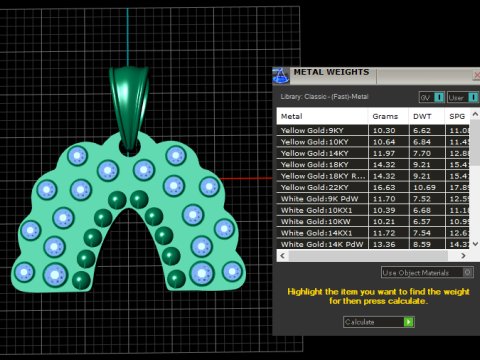Click the 13.36 grams value

pos(384,244)
